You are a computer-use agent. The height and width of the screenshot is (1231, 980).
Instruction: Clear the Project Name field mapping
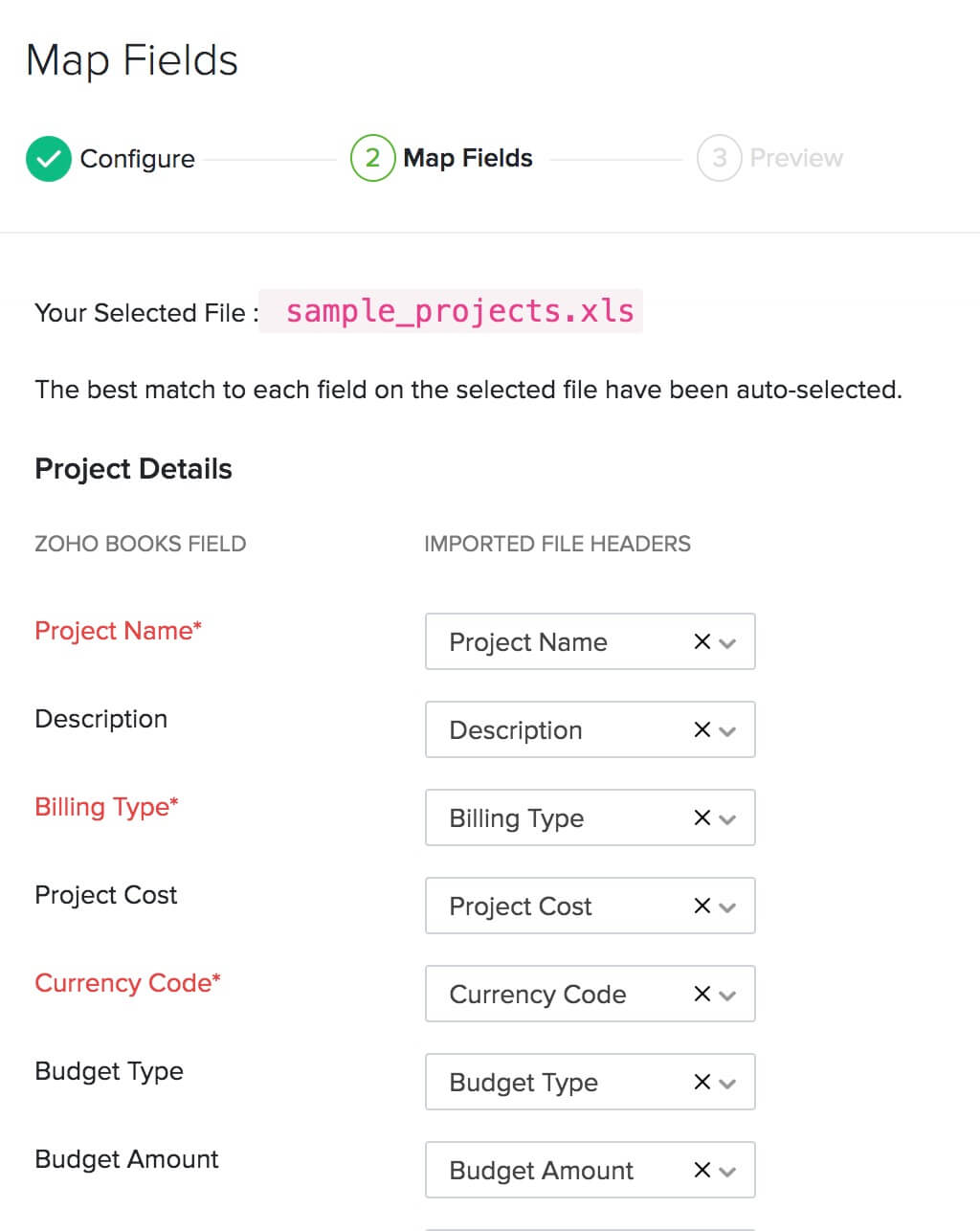coord(700,641)
